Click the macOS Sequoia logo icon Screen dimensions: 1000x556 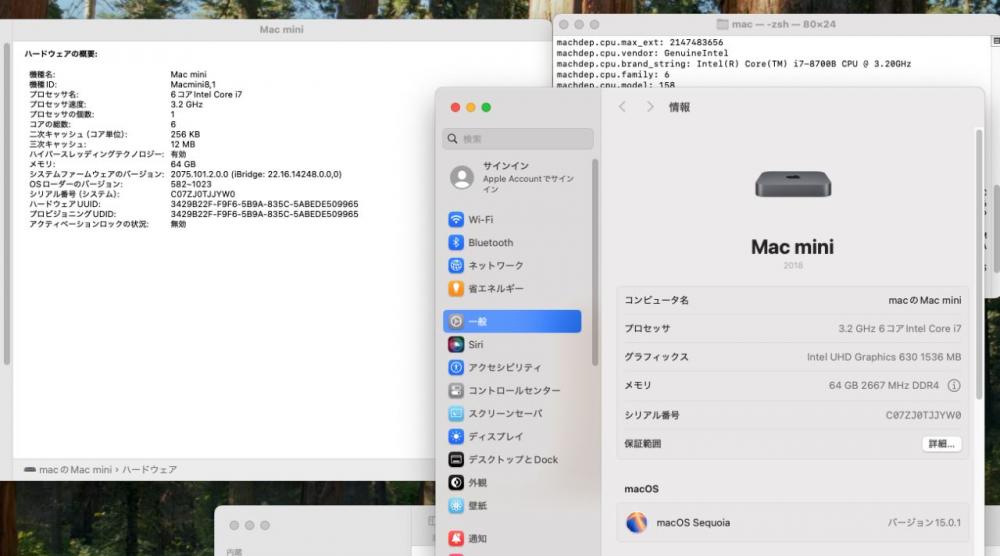(x=636, y=522)
